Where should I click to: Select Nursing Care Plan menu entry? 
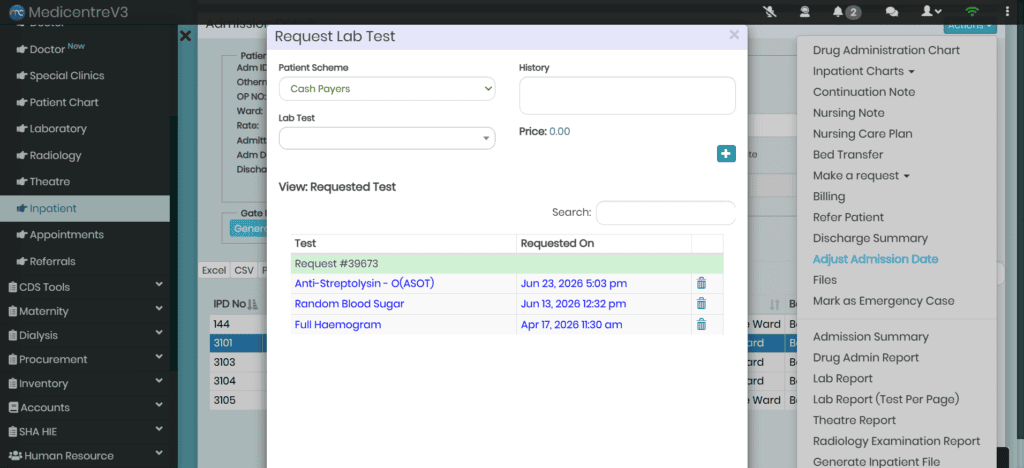click(x=863, y=134)
